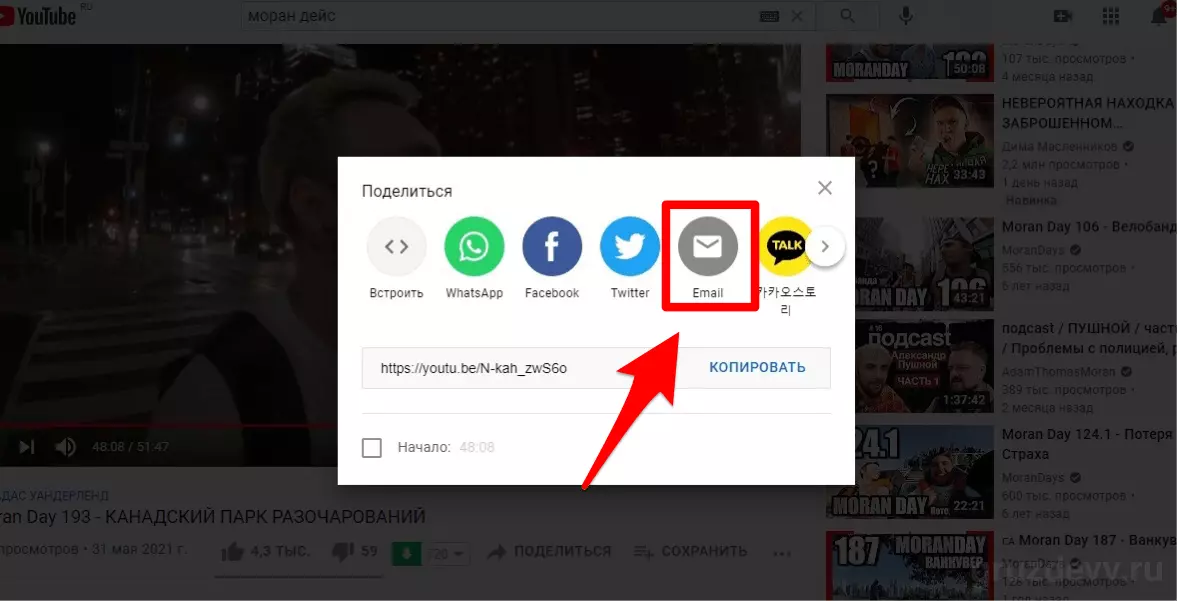
Task: Open the YouTube home logo
Action: point(40,17)
